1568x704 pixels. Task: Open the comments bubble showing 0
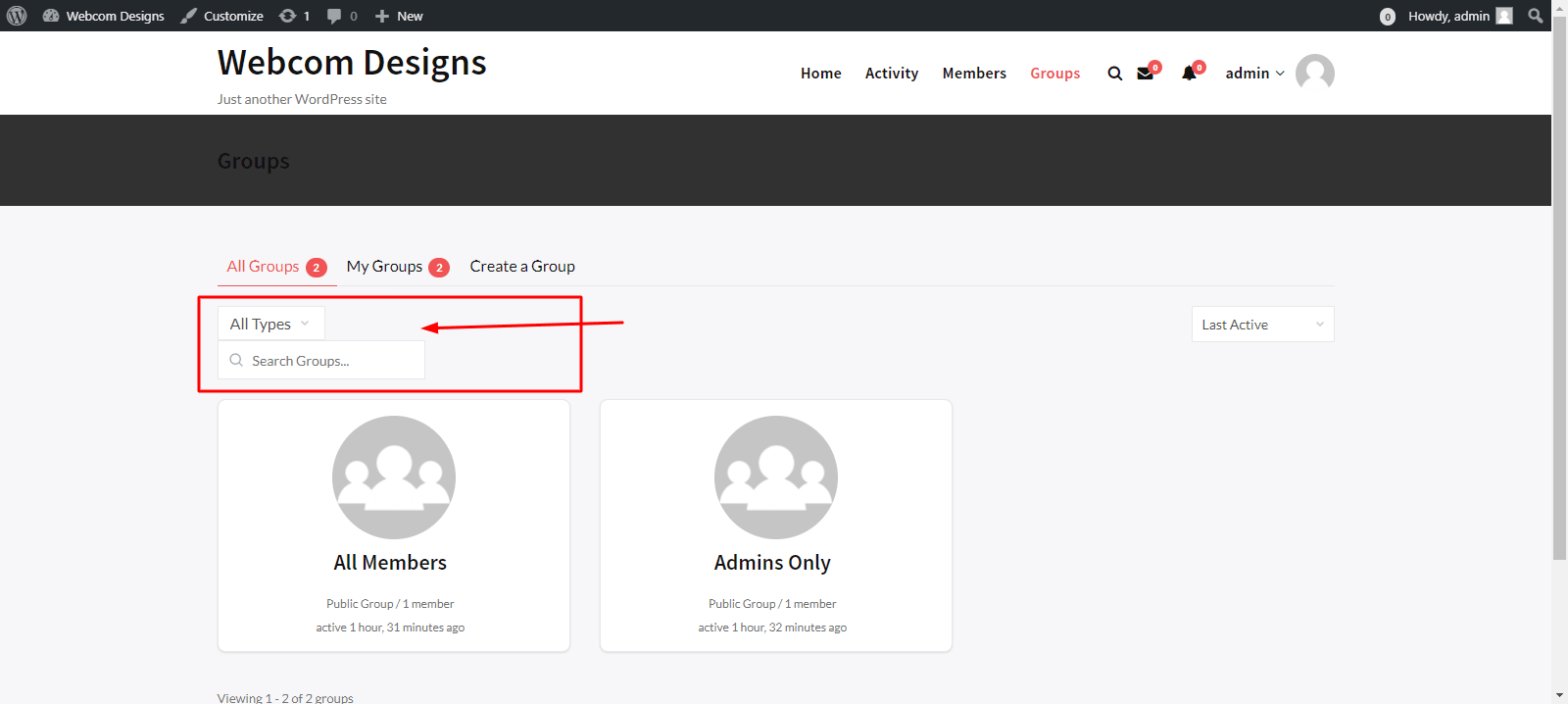coord(342,16)
